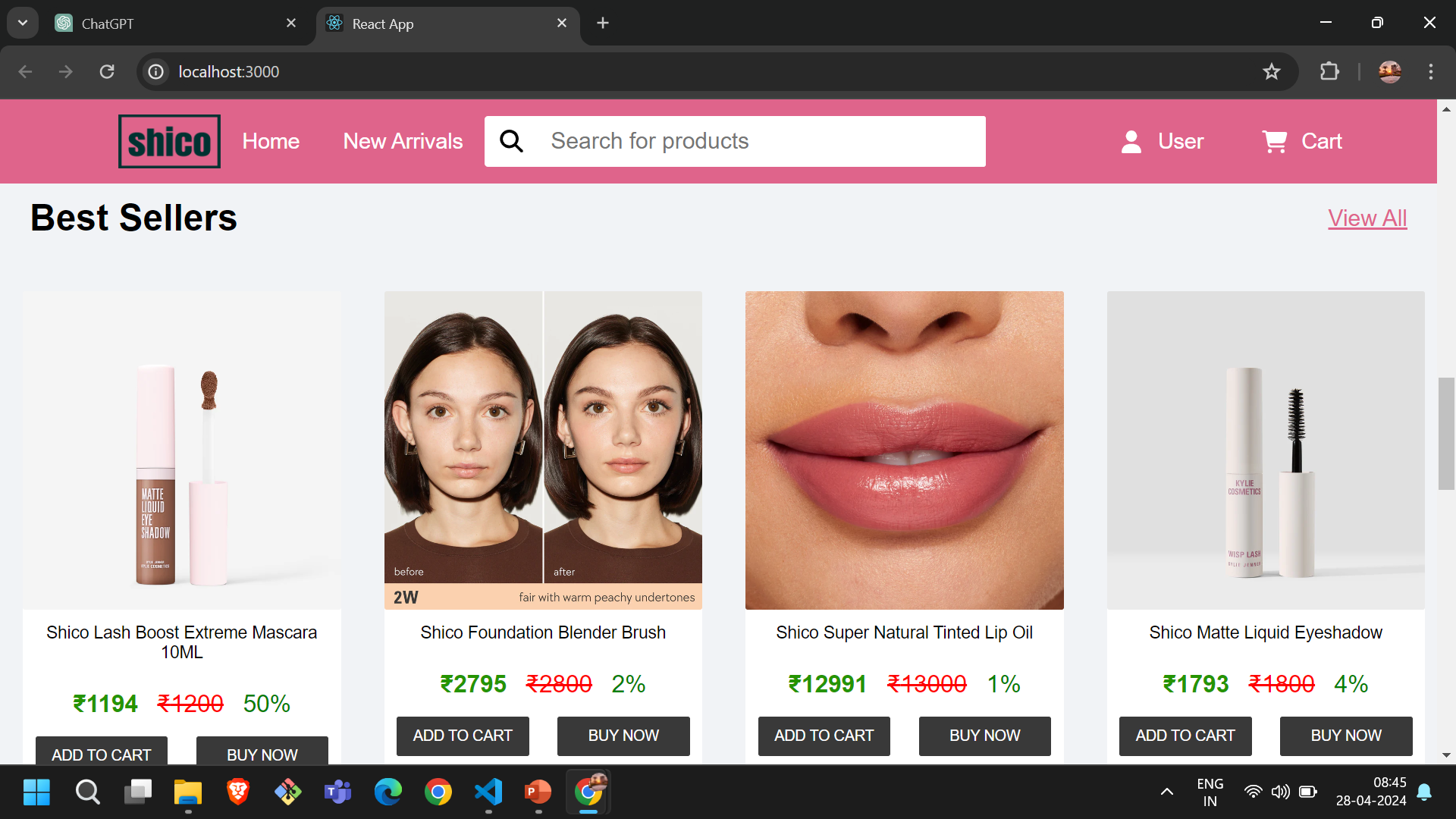
Task: Click the Shico Foundation Blender Brush title
Action: pyautogui.click(x=543, y=632)
